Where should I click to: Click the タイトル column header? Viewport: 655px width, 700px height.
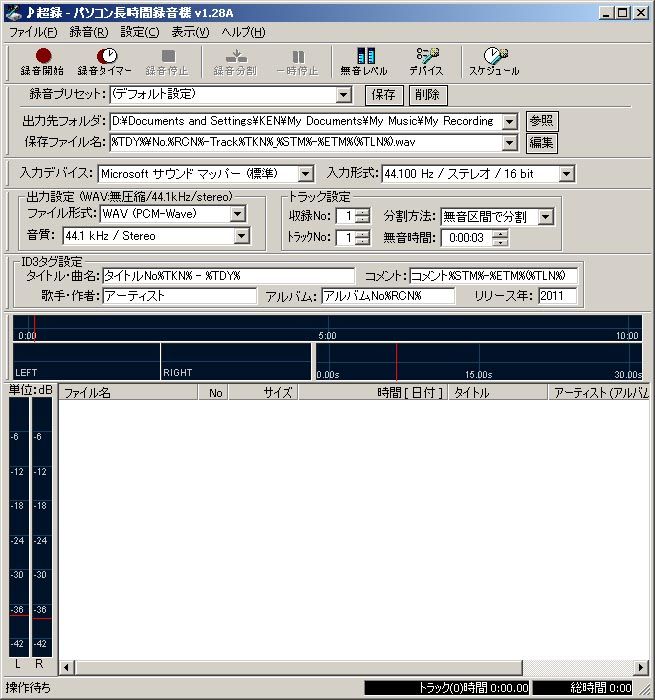point(498,393)
